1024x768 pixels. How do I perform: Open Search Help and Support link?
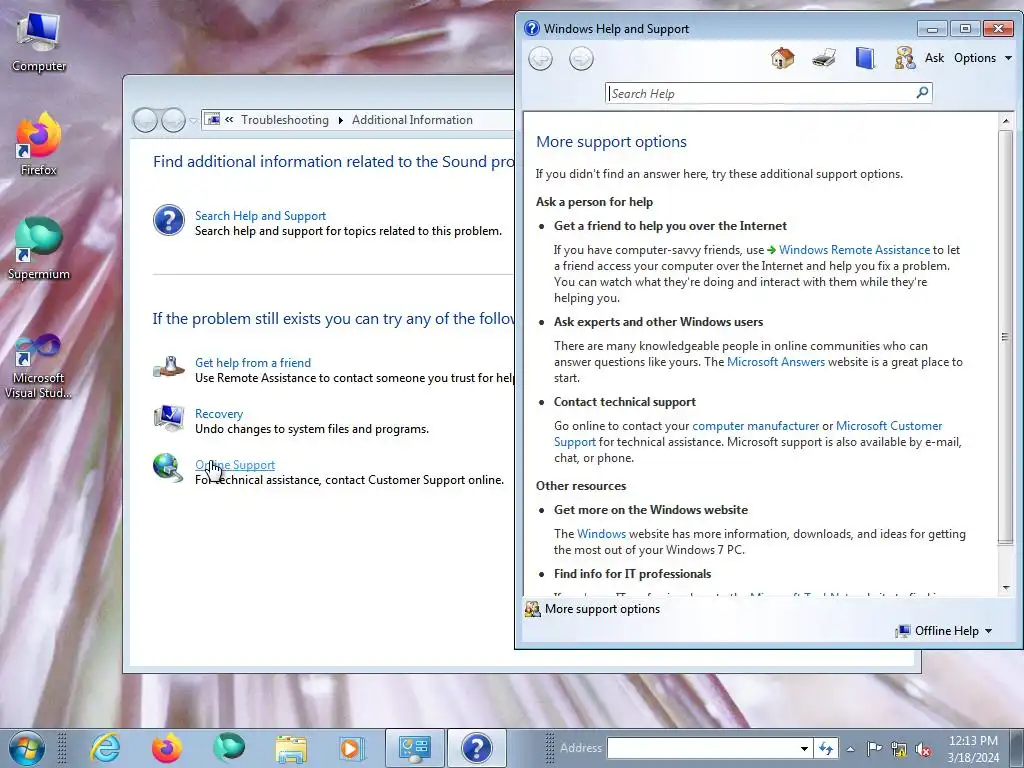coord(260,216)
